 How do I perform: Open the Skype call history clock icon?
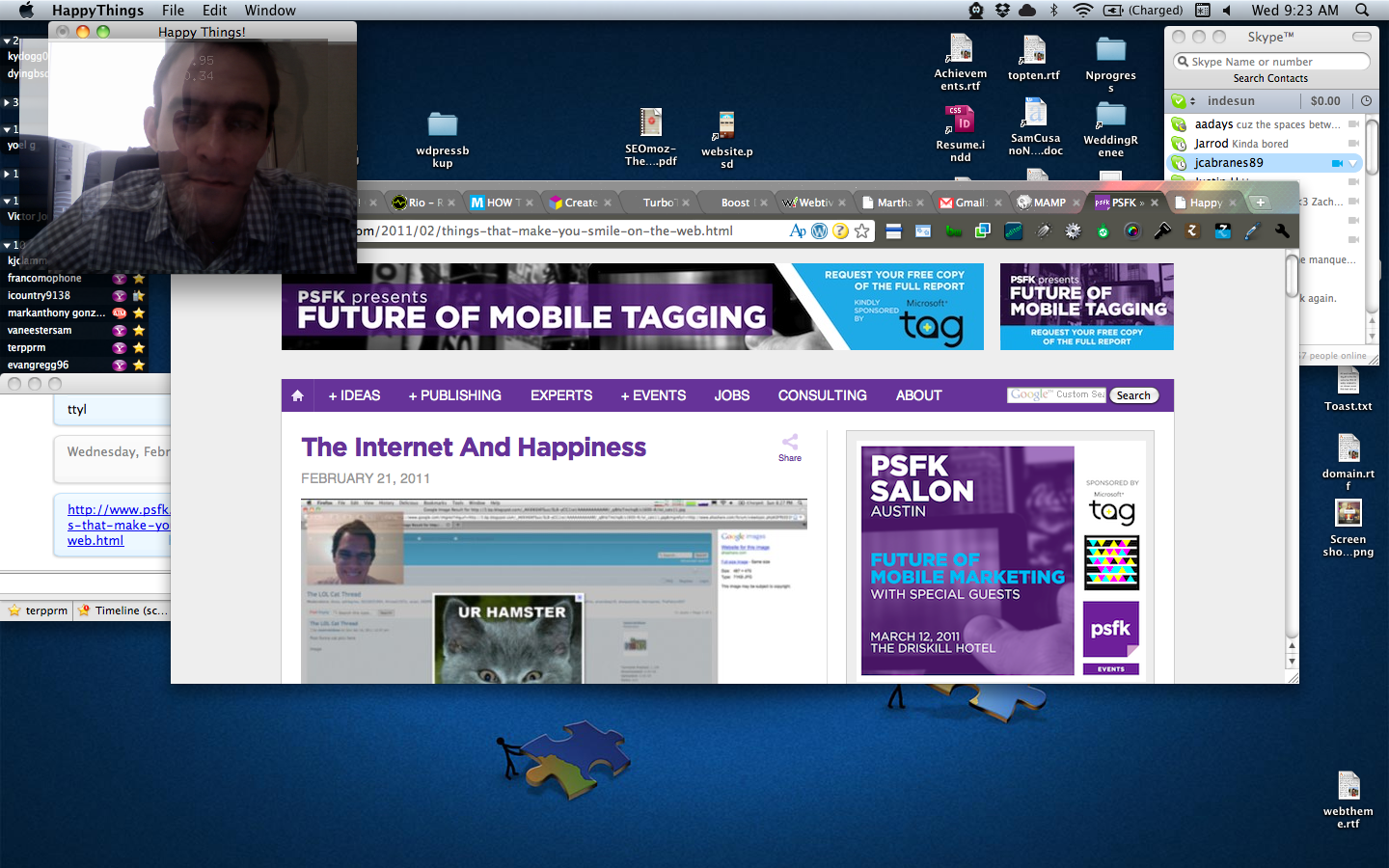point(1366,100)
